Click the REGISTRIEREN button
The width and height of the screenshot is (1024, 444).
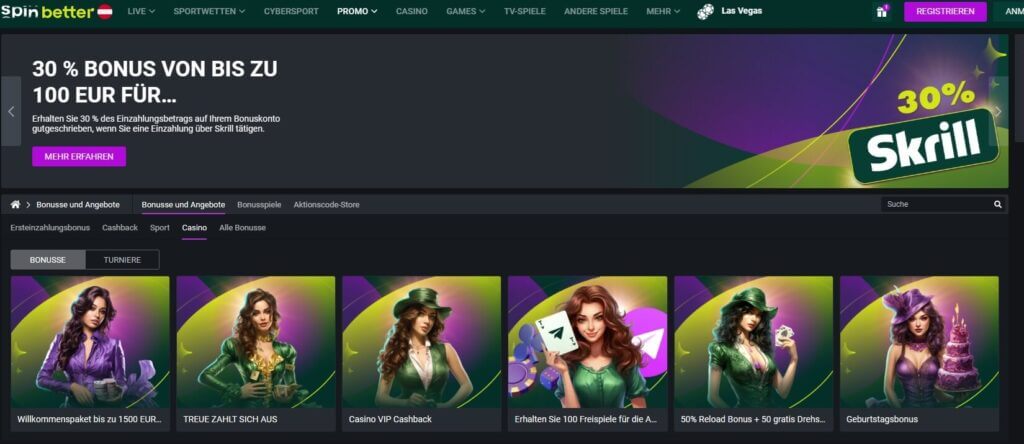pos(945,11)
